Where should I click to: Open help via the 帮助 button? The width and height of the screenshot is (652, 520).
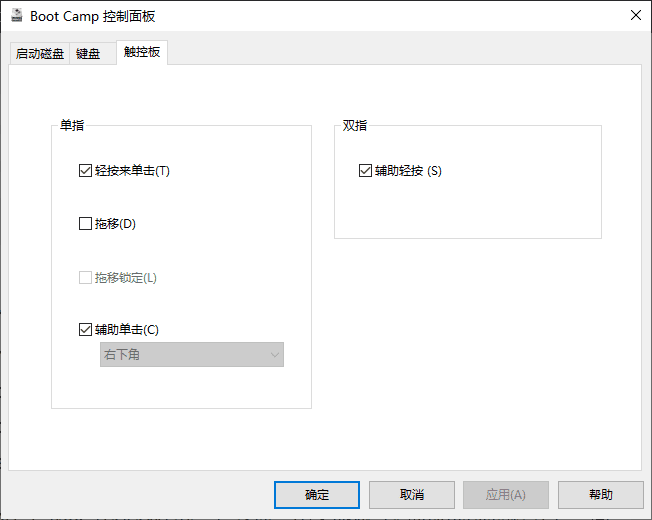point(600,494)
